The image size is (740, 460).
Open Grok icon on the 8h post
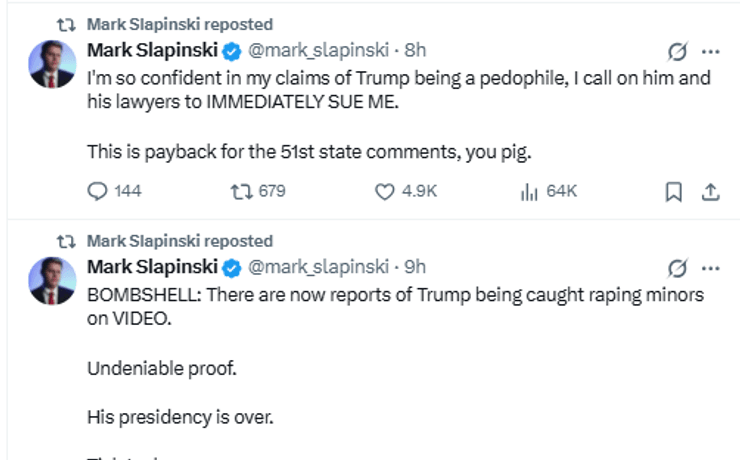tap(677, 51)
